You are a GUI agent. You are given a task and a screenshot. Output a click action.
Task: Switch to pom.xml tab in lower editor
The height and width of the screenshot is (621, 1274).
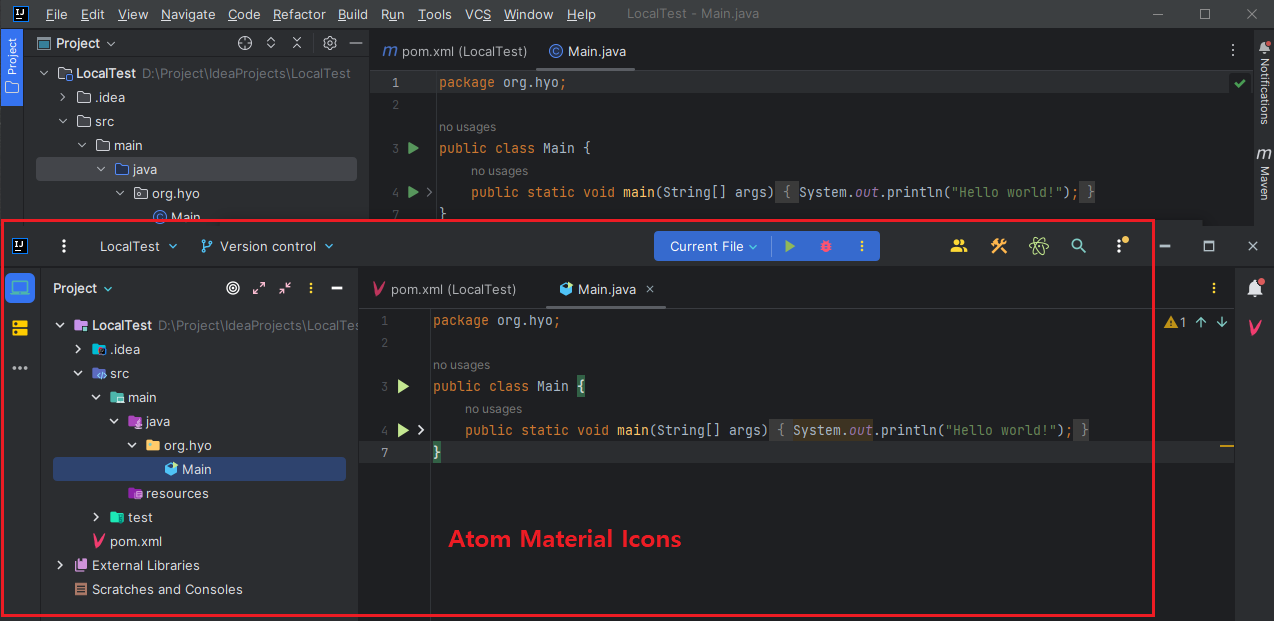[x=443, y=289]
